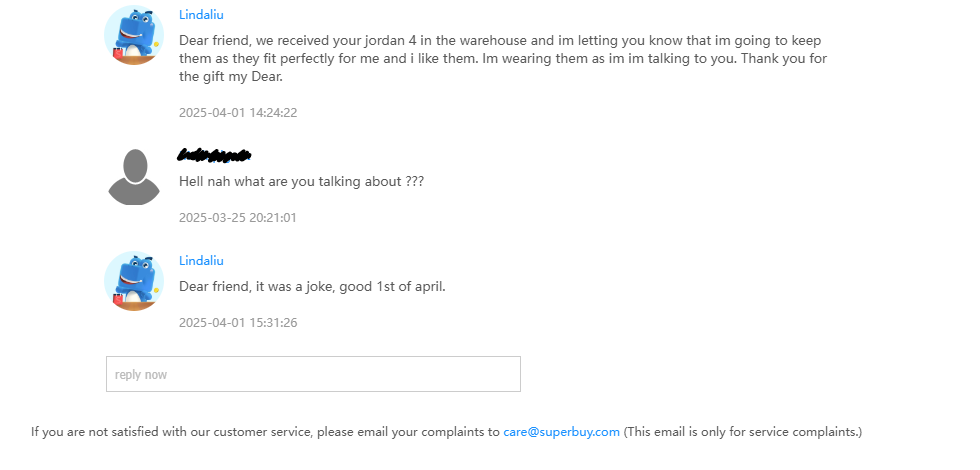The width and height of the screenshot is (980, 470).
Task: Click the "Hell nah what are you talking about" message
Action: click(301, 182)
